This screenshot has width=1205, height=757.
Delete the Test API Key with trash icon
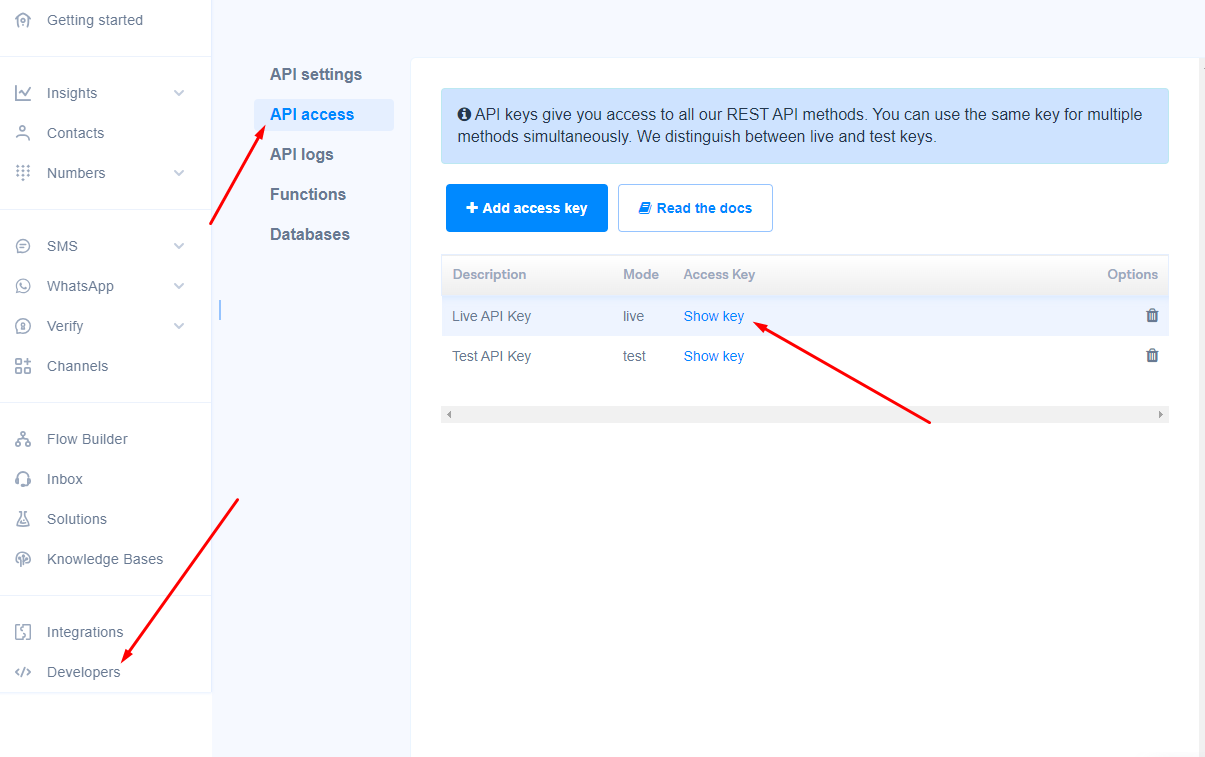point(1152,355)
